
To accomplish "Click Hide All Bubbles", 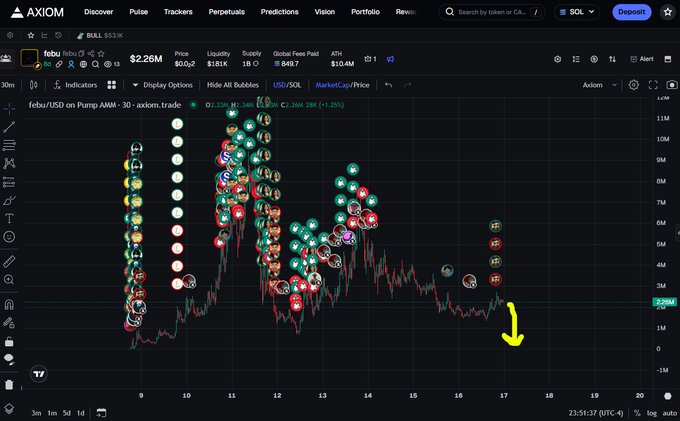I will click(x=232, y=85).
